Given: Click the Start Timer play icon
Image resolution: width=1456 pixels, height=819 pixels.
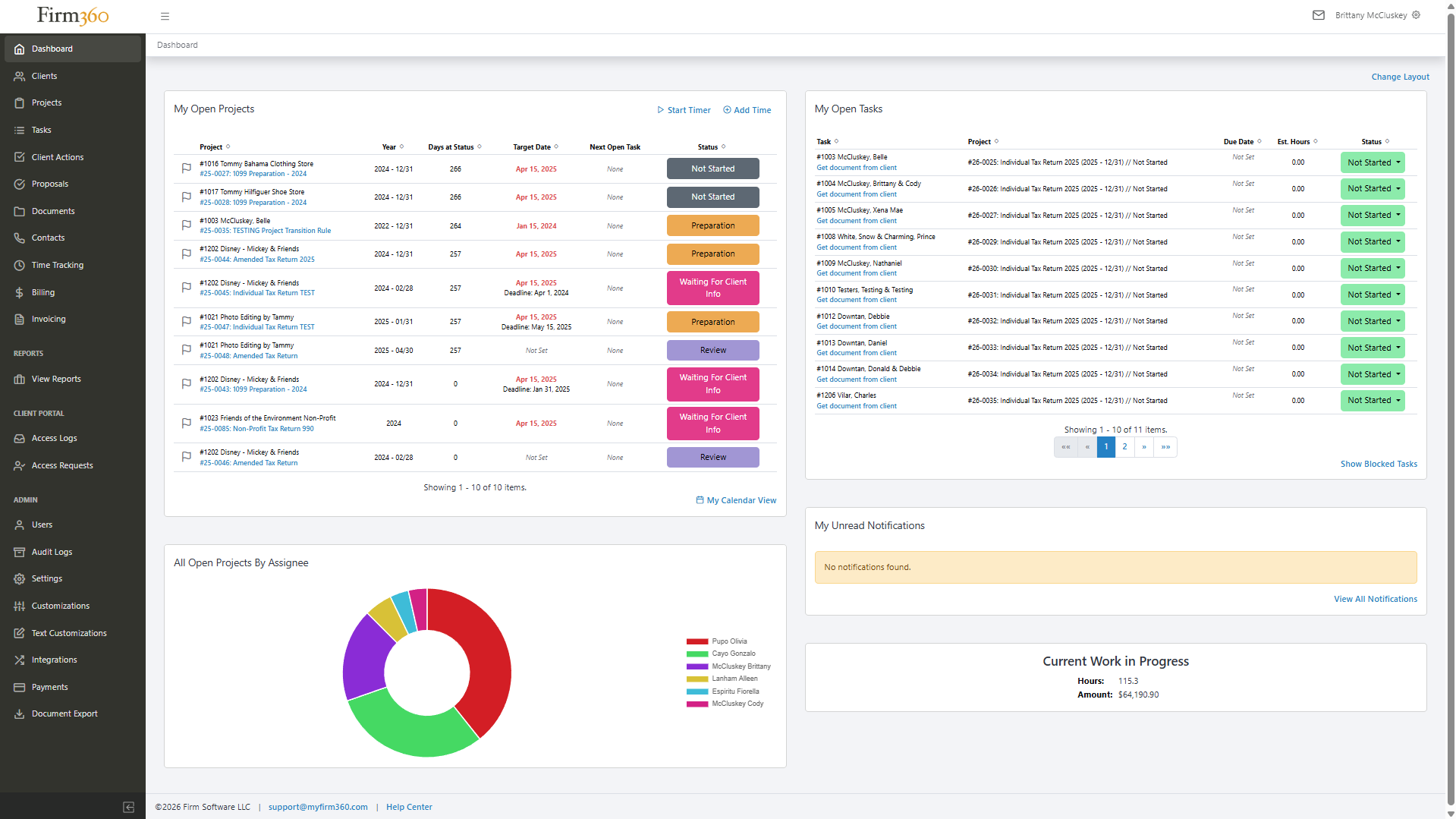Looking at the screenshot, I should pyautogui.click(x=660, y=110).
